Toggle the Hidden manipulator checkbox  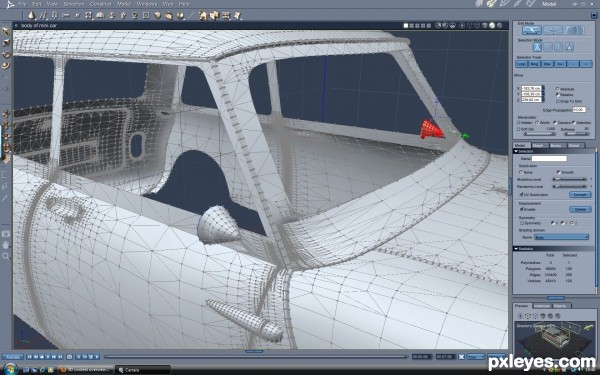519,122
